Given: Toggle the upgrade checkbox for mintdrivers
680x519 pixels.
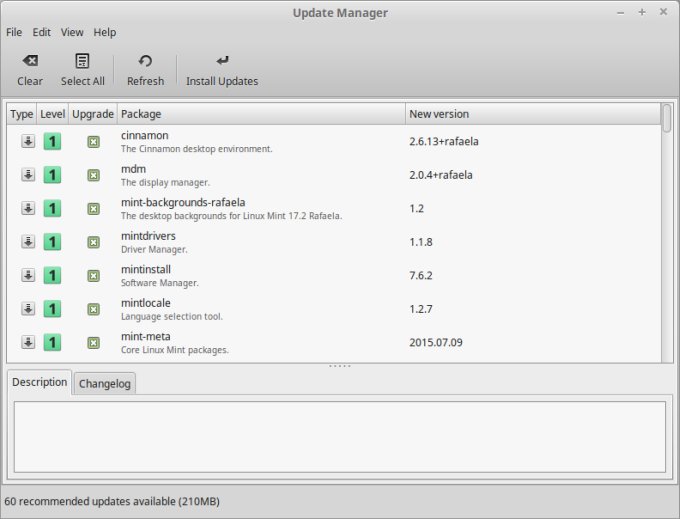Looking at the screenshot, I should pyautogui.click(x=93, y=242).
